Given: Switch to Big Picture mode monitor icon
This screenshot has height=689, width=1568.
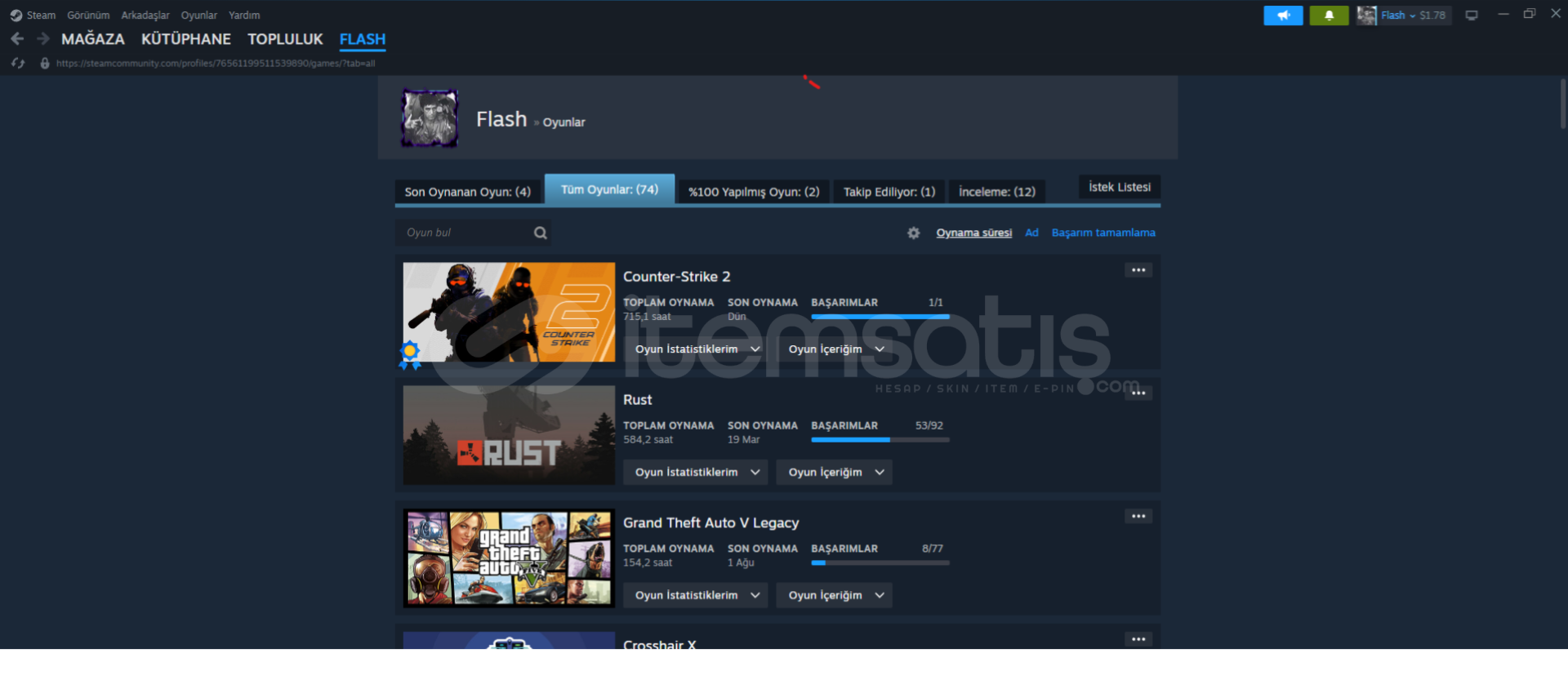Looking at the screenshot, I should [1472, 16].
